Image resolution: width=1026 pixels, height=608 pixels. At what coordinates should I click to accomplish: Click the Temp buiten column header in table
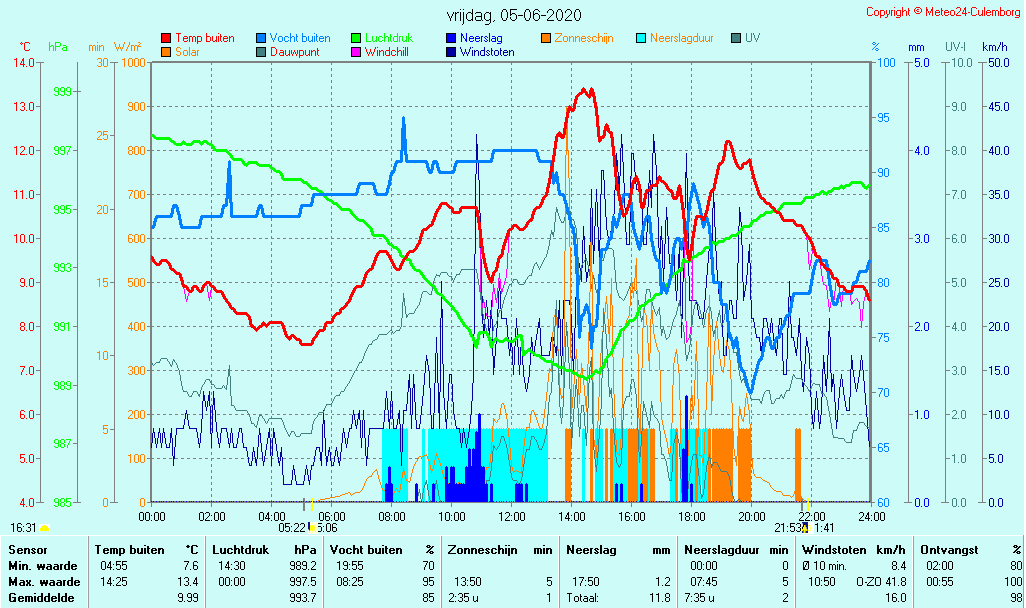pyautogui.click(x=130, y=550)
